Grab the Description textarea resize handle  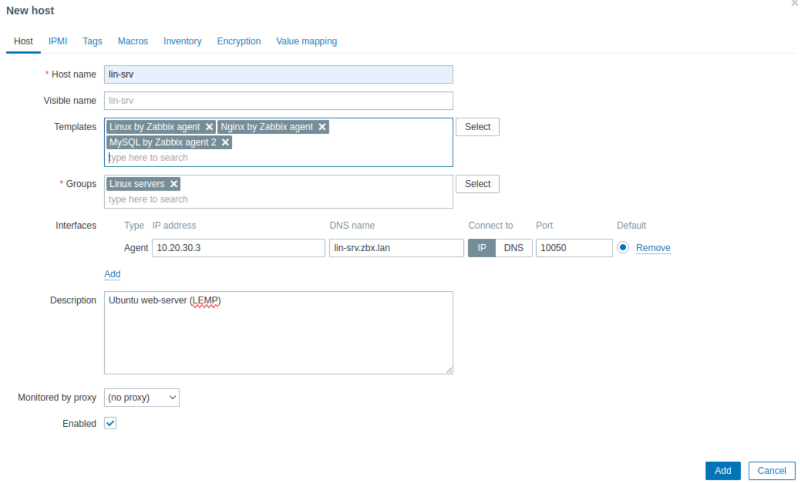click(x=449, y=370)
